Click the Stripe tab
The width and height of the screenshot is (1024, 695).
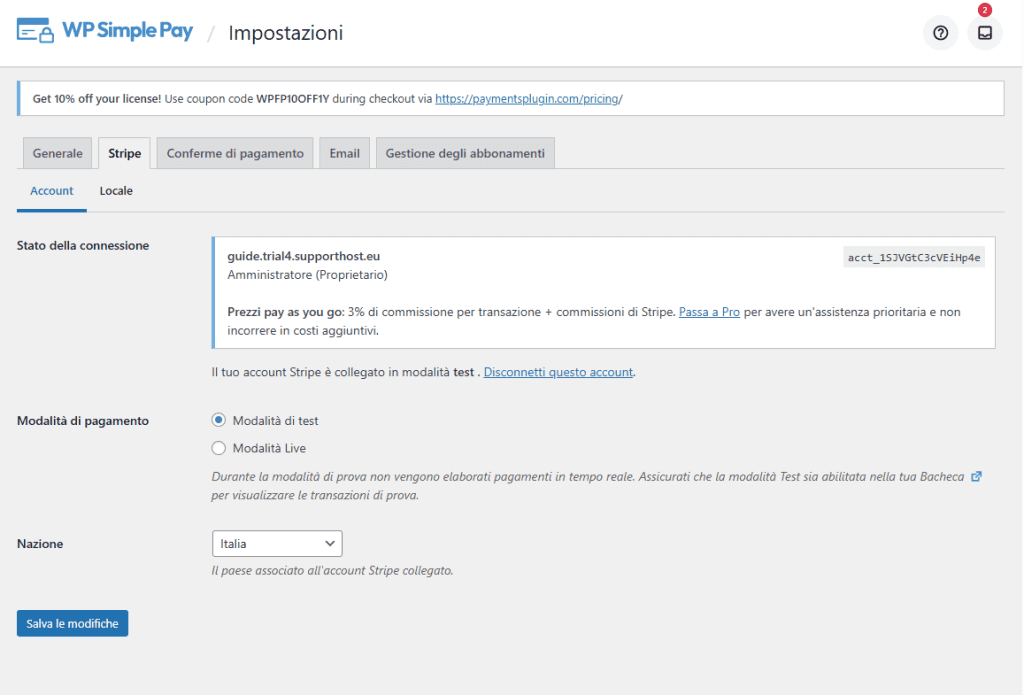[124, 152]
